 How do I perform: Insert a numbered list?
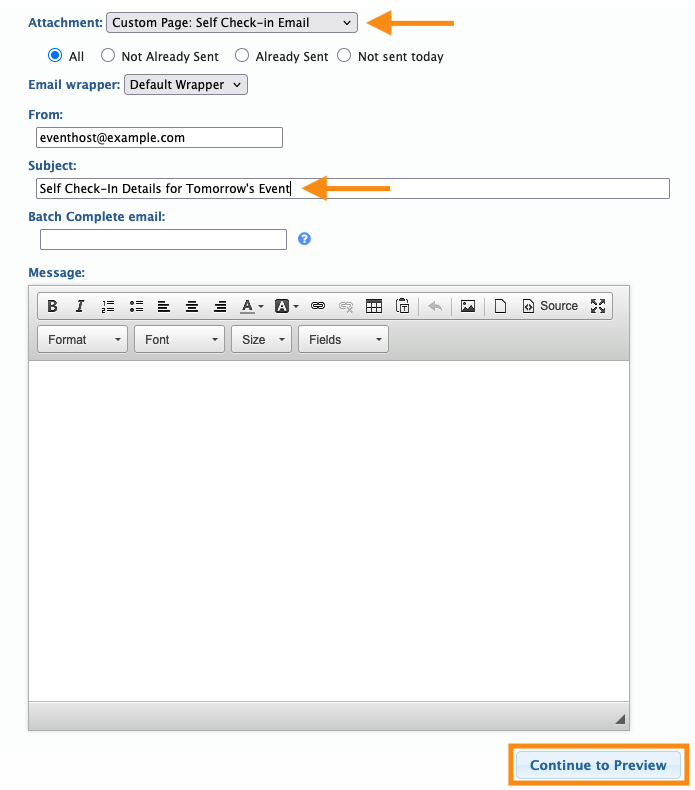point(108,306)
